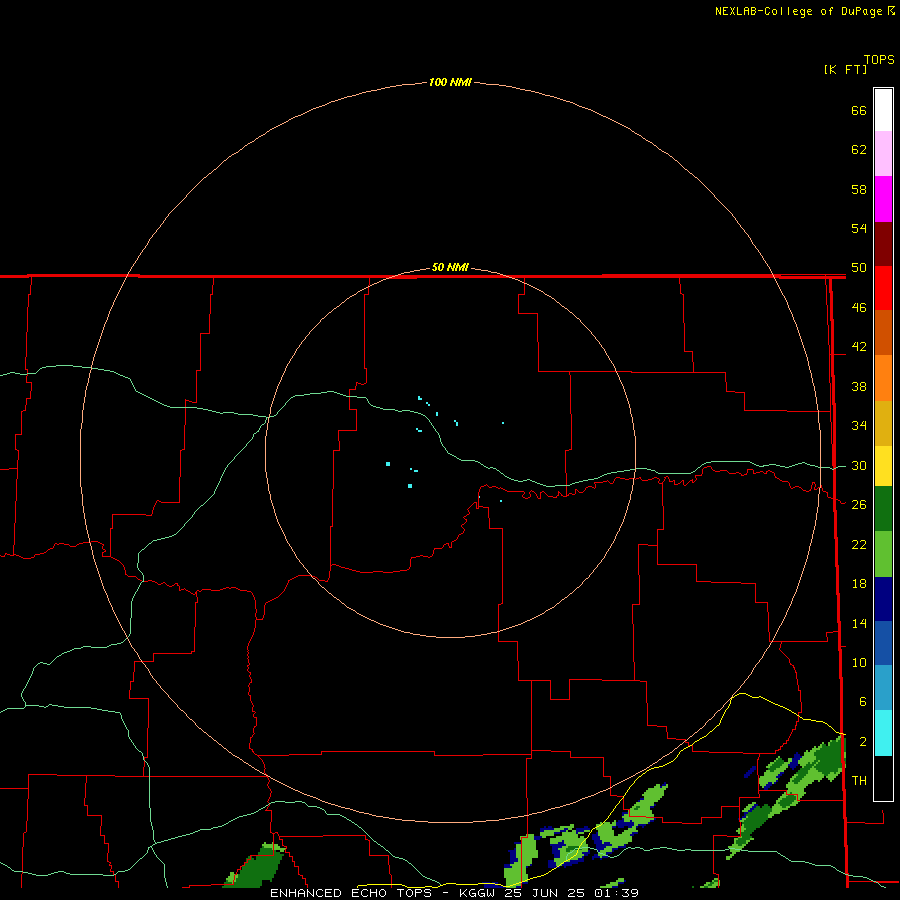Select the gold 34 kft legend swatch
900x900 pixels.
click(x=883, y=423)
